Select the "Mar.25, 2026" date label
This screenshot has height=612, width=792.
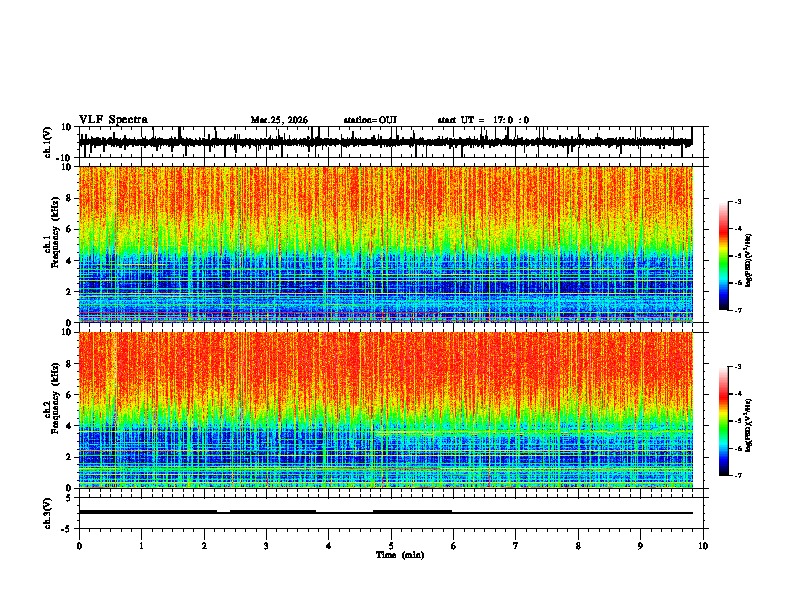pos(279,120)
